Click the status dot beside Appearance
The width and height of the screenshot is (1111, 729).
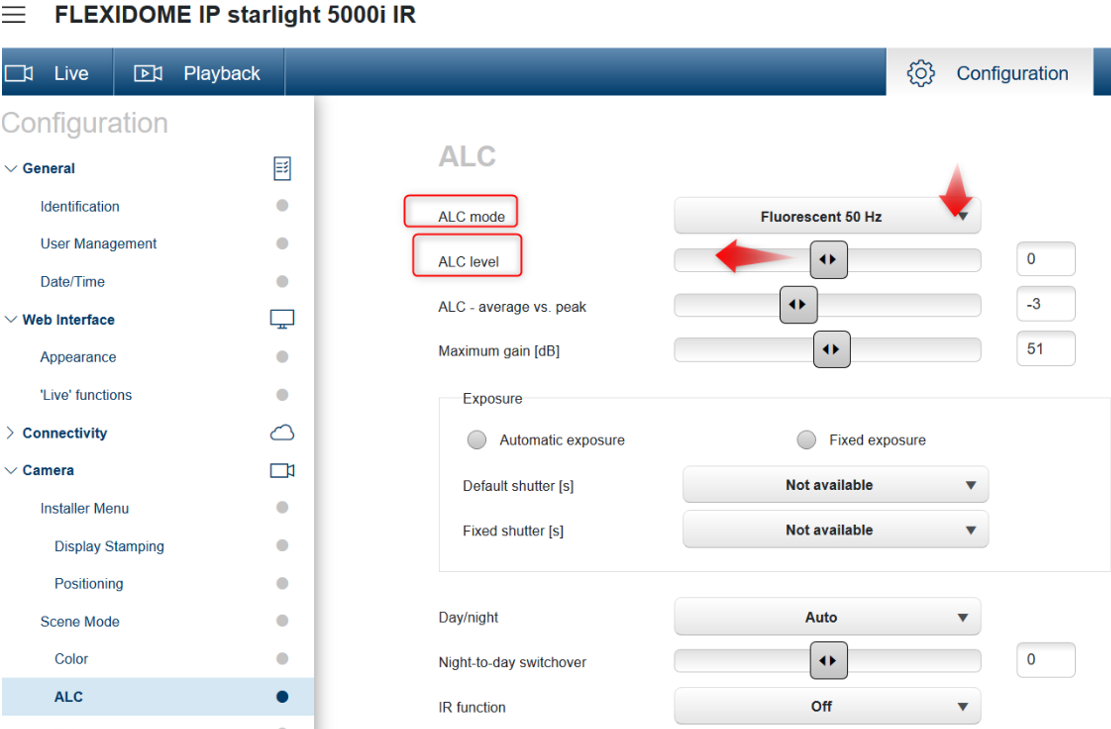[282, 356]
